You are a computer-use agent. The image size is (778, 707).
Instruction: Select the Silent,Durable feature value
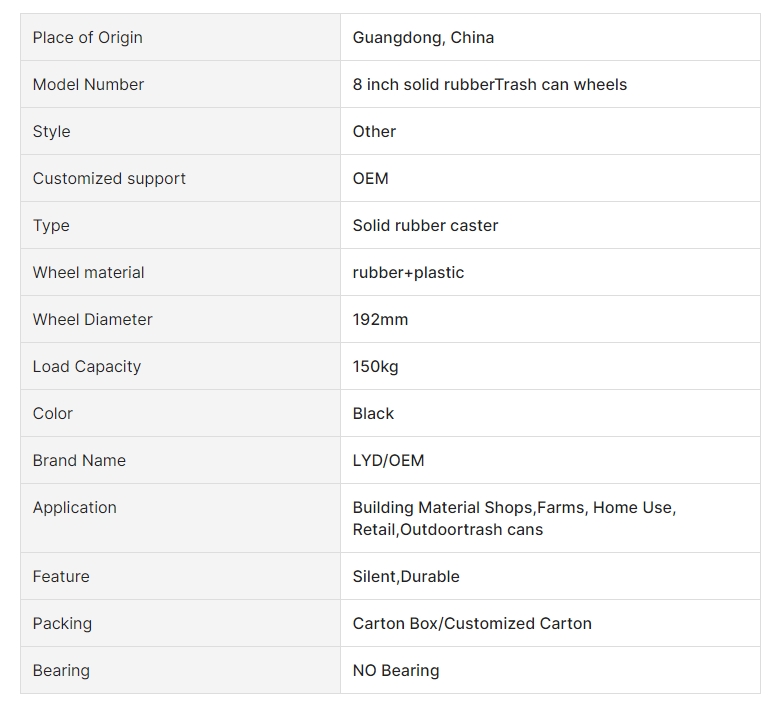pyautogui.click(x=406, y=577)
